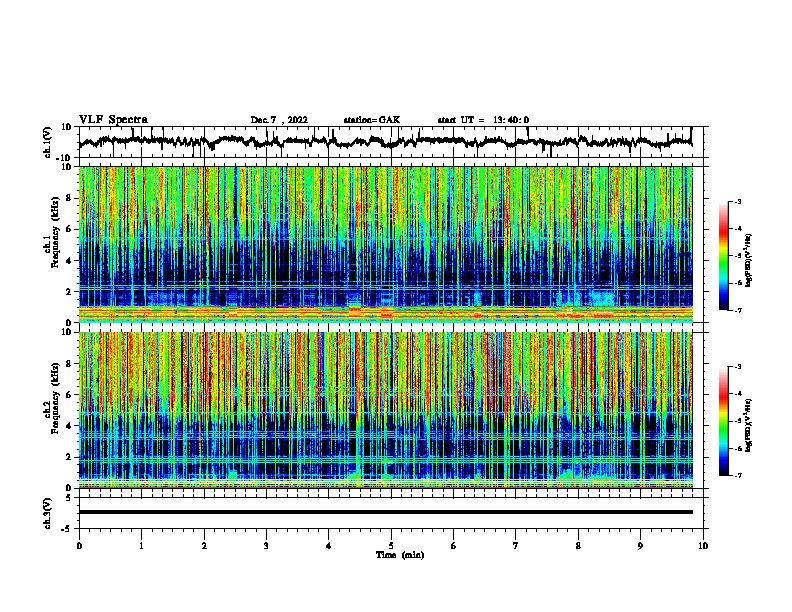
Task: Click the ch.2 colorbar "log(PSD)" label
Action: pos(748,425)
